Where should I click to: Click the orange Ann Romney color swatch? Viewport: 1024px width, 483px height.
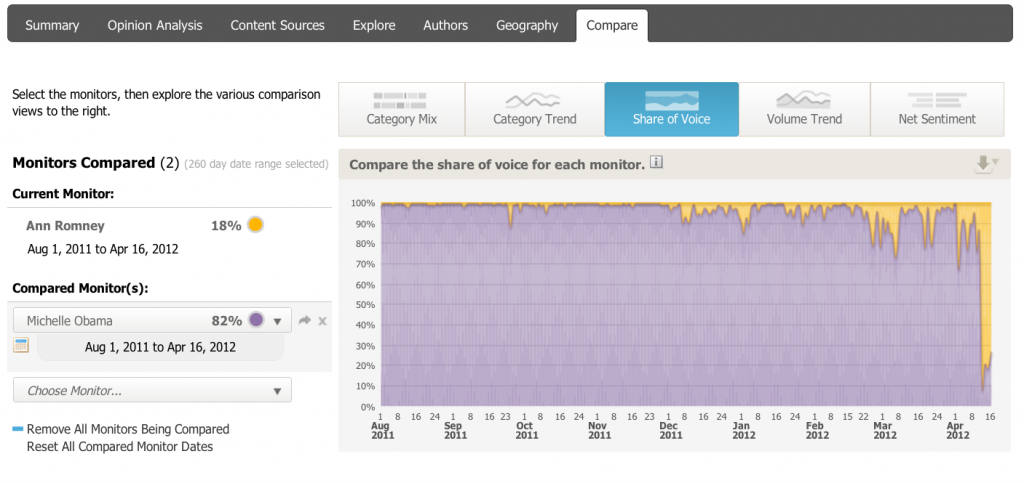pos(255,226)
